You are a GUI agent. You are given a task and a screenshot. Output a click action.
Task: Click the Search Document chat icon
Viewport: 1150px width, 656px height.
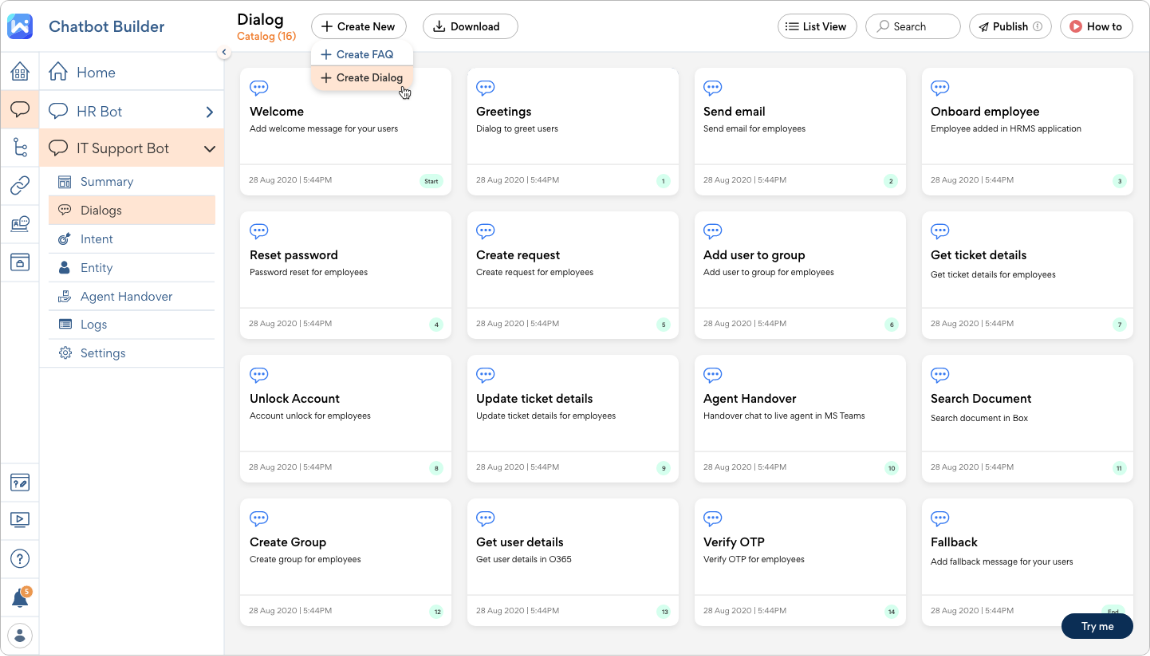940,375
